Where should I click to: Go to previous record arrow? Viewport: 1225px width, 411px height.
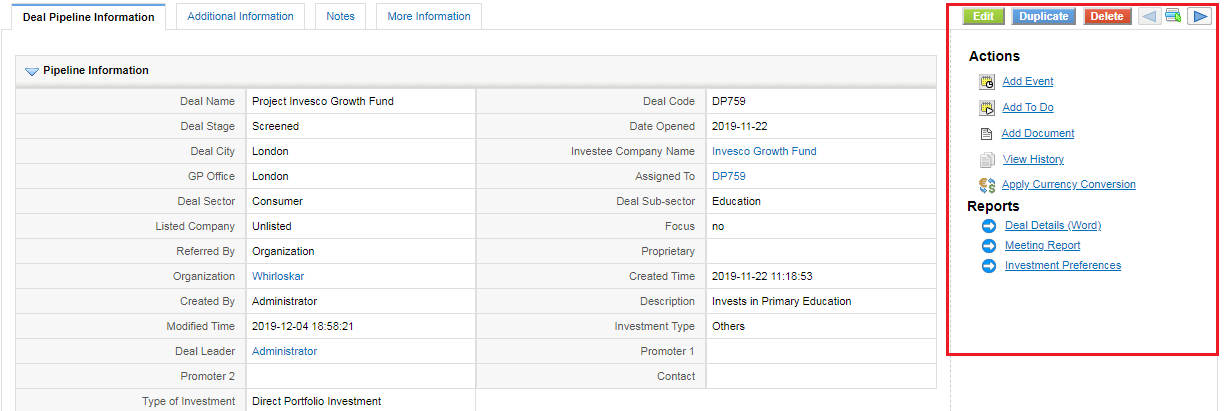tap(1150, 16)
